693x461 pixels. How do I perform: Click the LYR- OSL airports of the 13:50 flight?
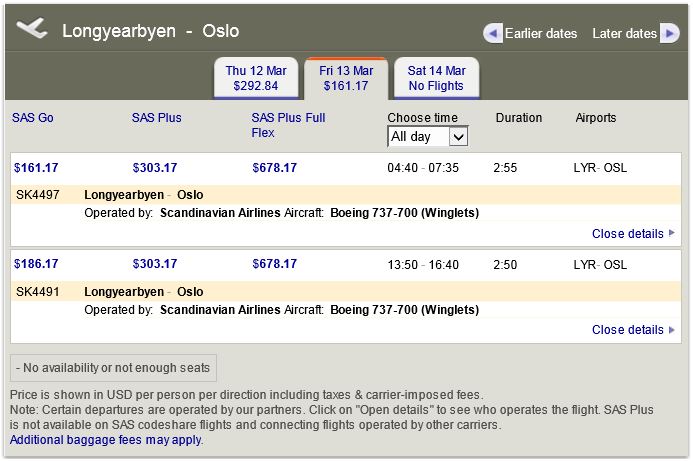pyautogui.click(x=600, y=265)
